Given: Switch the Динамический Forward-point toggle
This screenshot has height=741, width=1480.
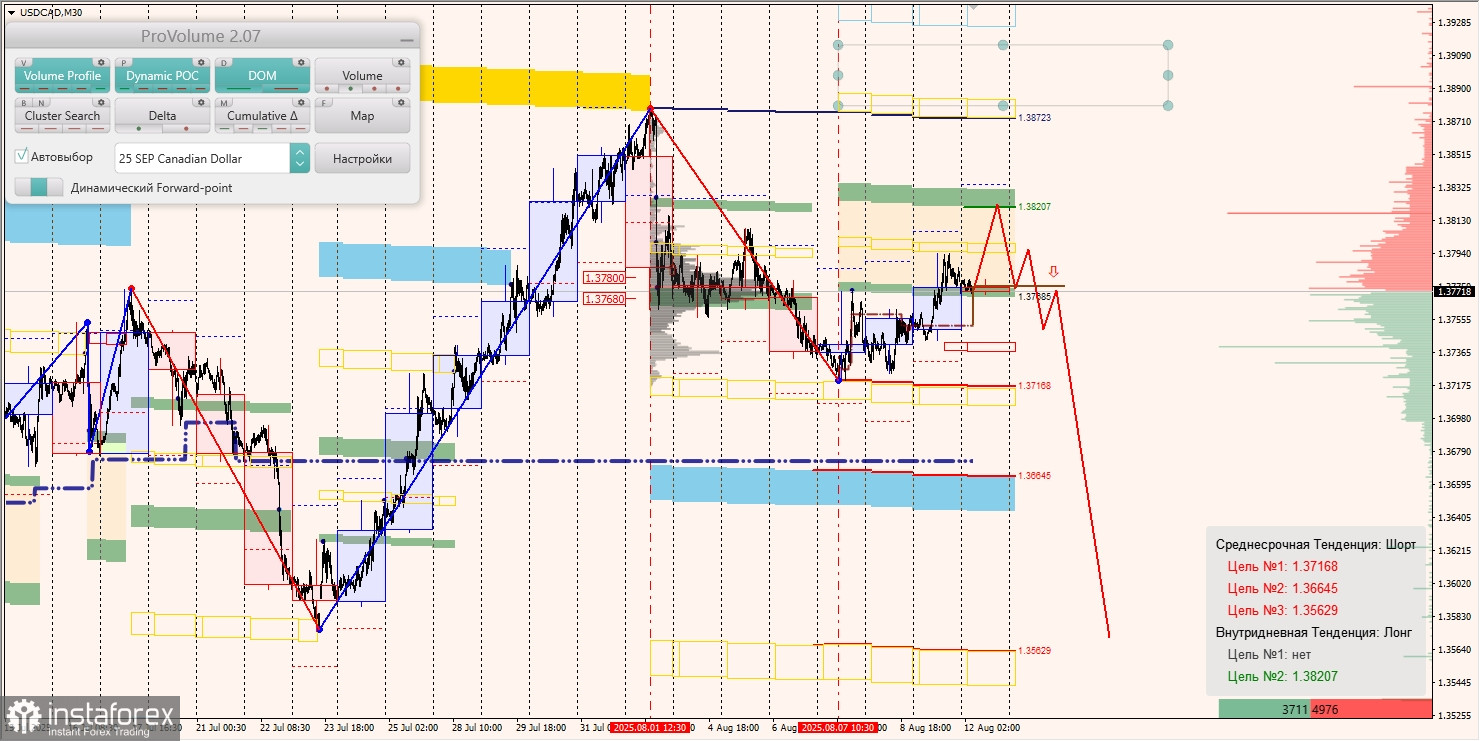Looking at the screenshot, I should click(39, 187).
